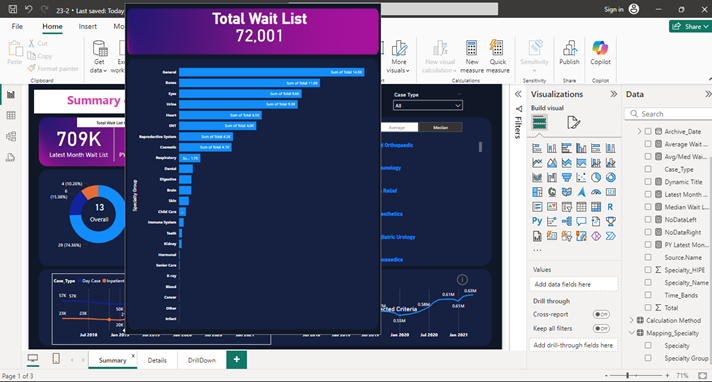
Task: Click zoom in plus at bottom right
Action: [667, 376]
